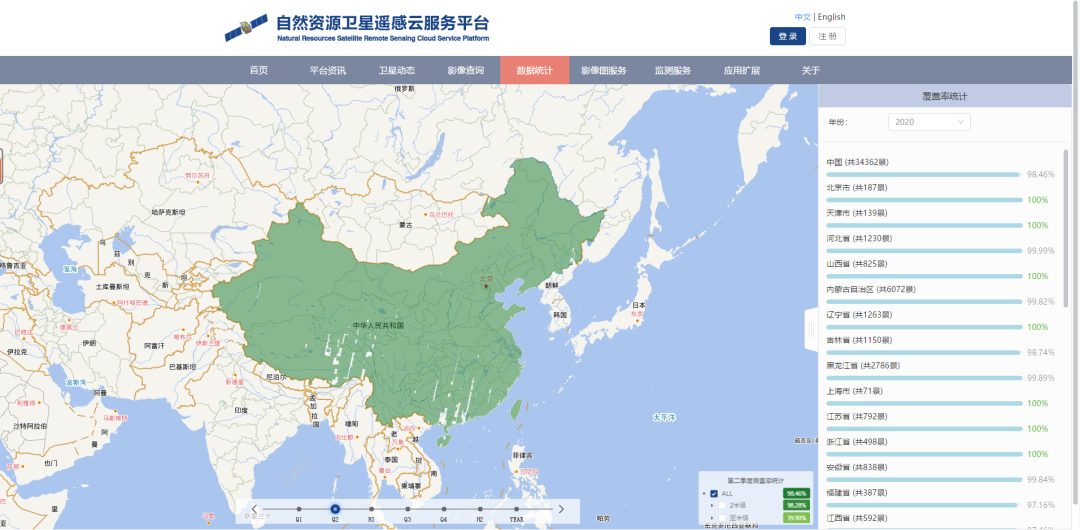1080x530 pixels.
Task: Select the Q2 timeline marker
Action: tap(335, 509)
